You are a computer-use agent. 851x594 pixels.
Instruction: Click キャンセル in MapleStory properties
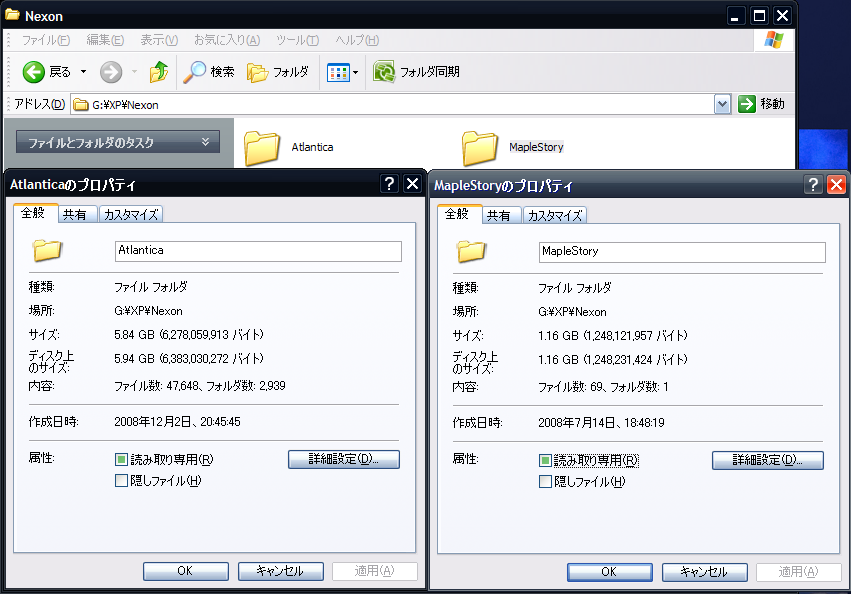pos(704,572)
